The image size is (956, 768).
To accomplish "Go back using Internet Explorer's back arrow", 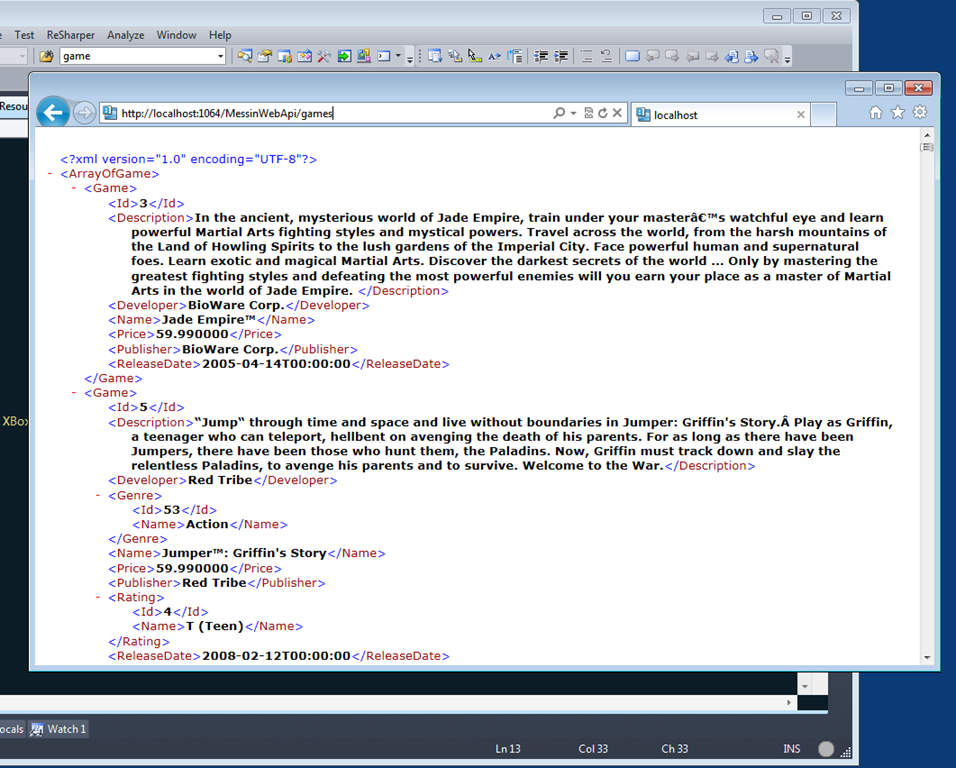I will click(x=52, y=113).
